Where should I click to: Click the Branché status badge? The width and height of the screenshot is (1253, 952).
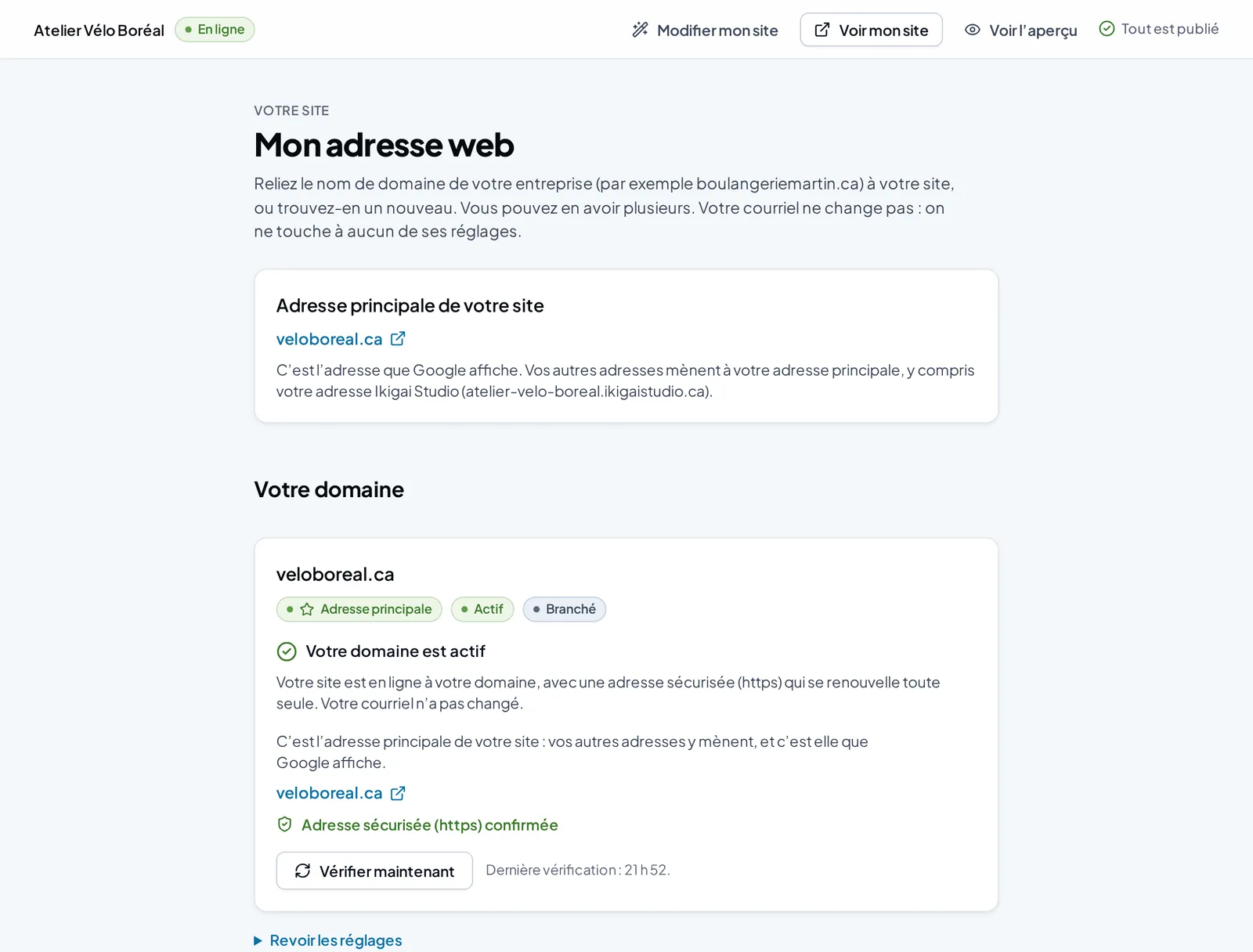point(565,609)
